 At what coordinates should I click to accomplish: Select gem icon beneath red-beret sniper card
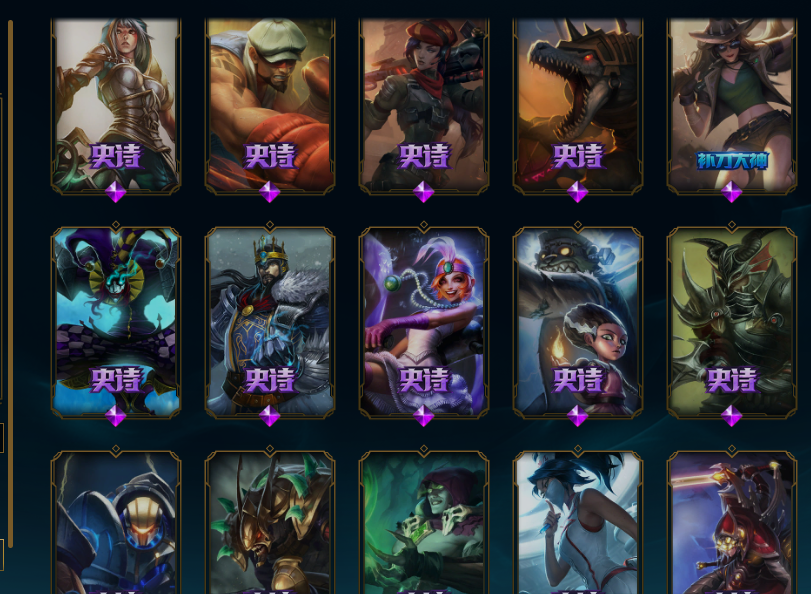(424, 192)
